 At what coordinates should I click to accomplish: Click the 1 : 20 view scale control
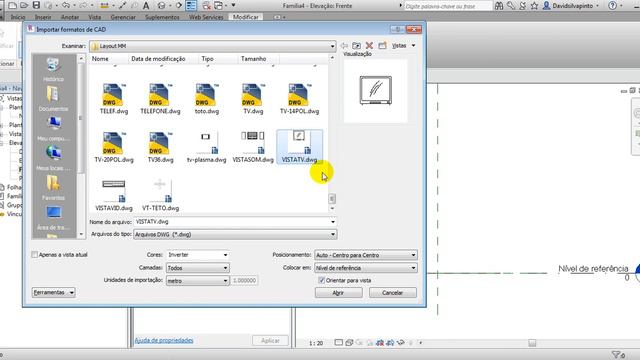[x=316, y=343]
